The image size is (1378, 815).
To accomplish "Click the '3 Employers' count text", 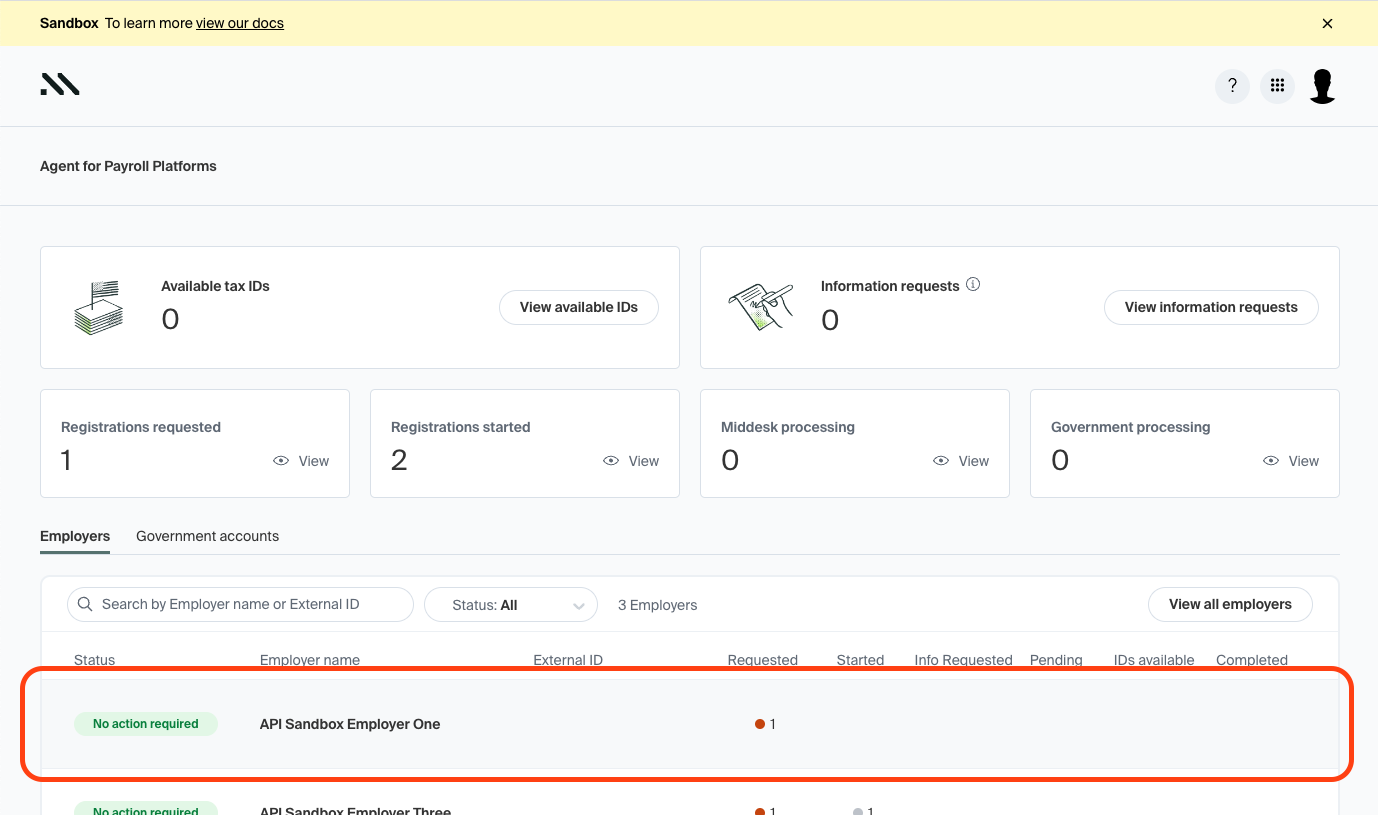I will (658, 605).
